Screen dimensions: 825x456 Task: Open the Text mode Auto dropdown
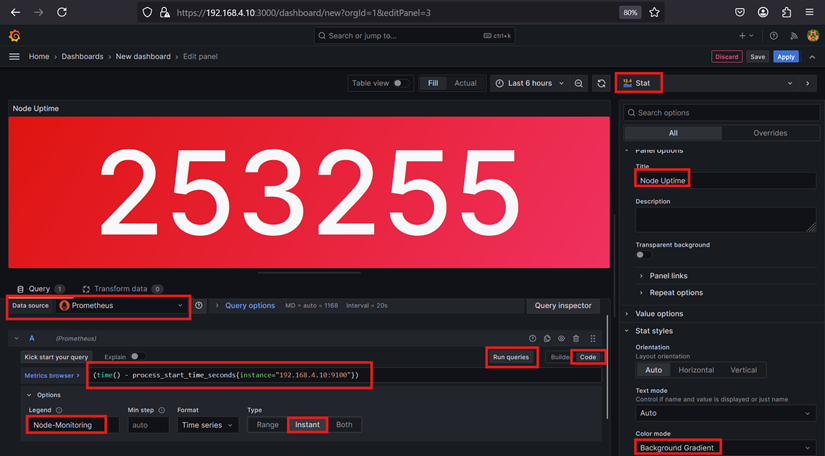pos(726,413)
